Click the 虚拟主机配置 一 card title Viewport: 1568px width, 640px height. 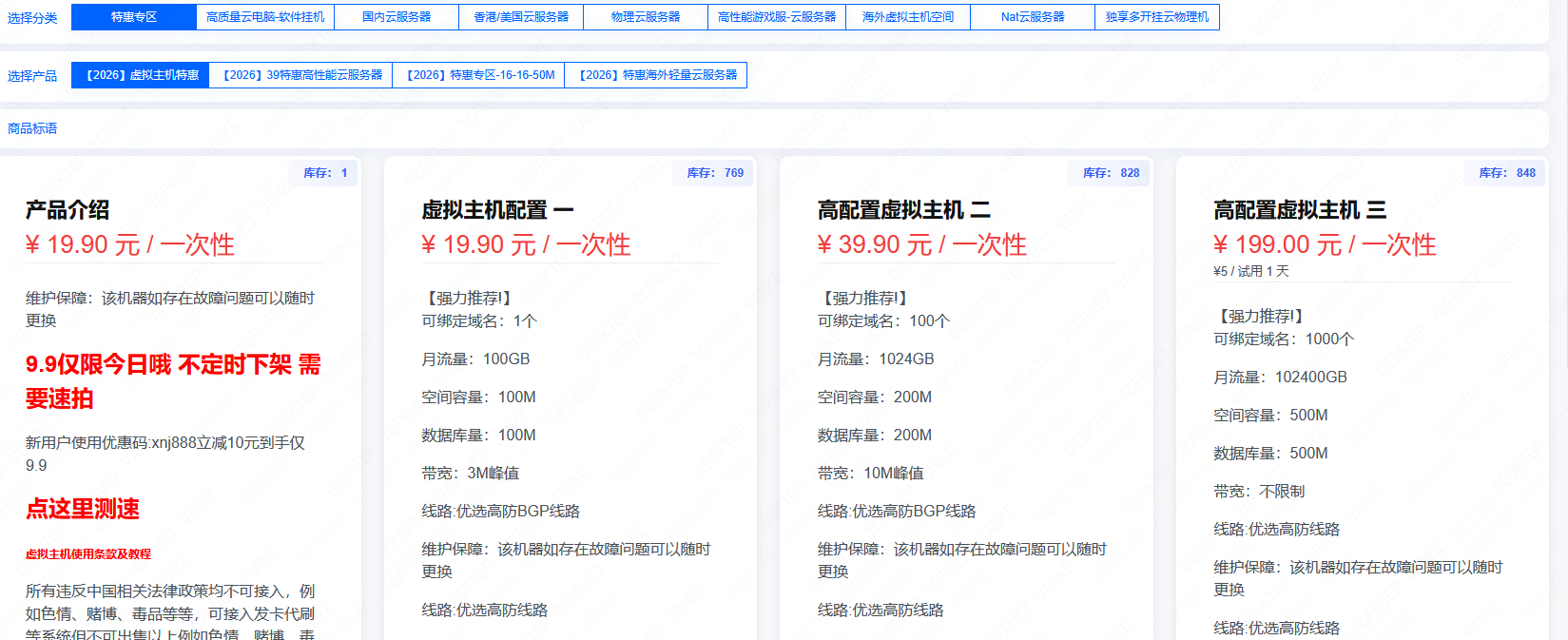[497, 210]
